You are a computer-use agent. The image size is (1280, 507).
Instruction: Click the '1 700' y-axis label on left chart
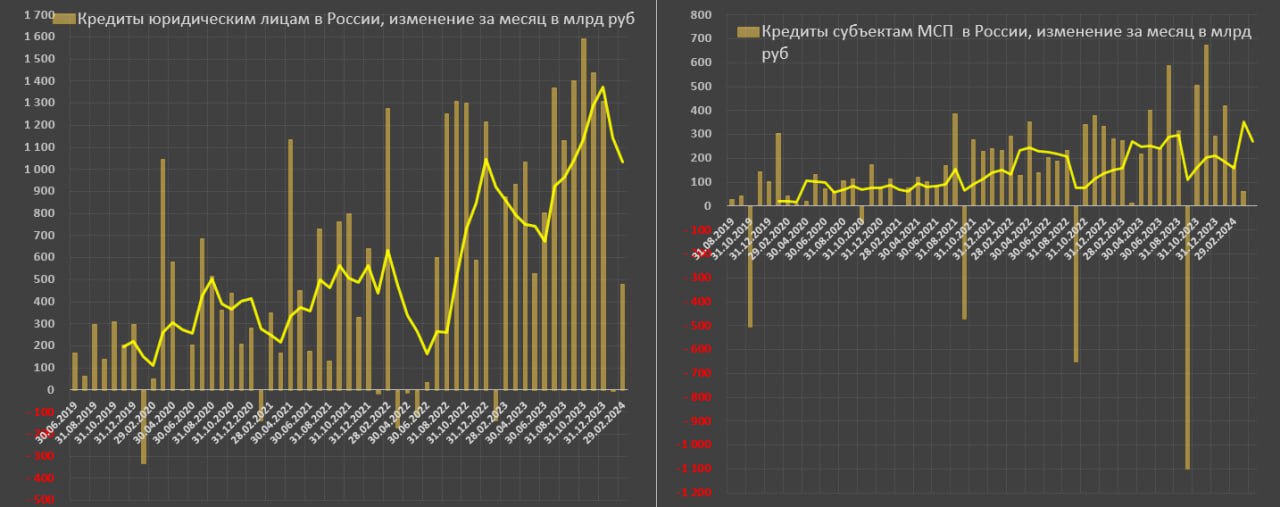tap(38, 15)
